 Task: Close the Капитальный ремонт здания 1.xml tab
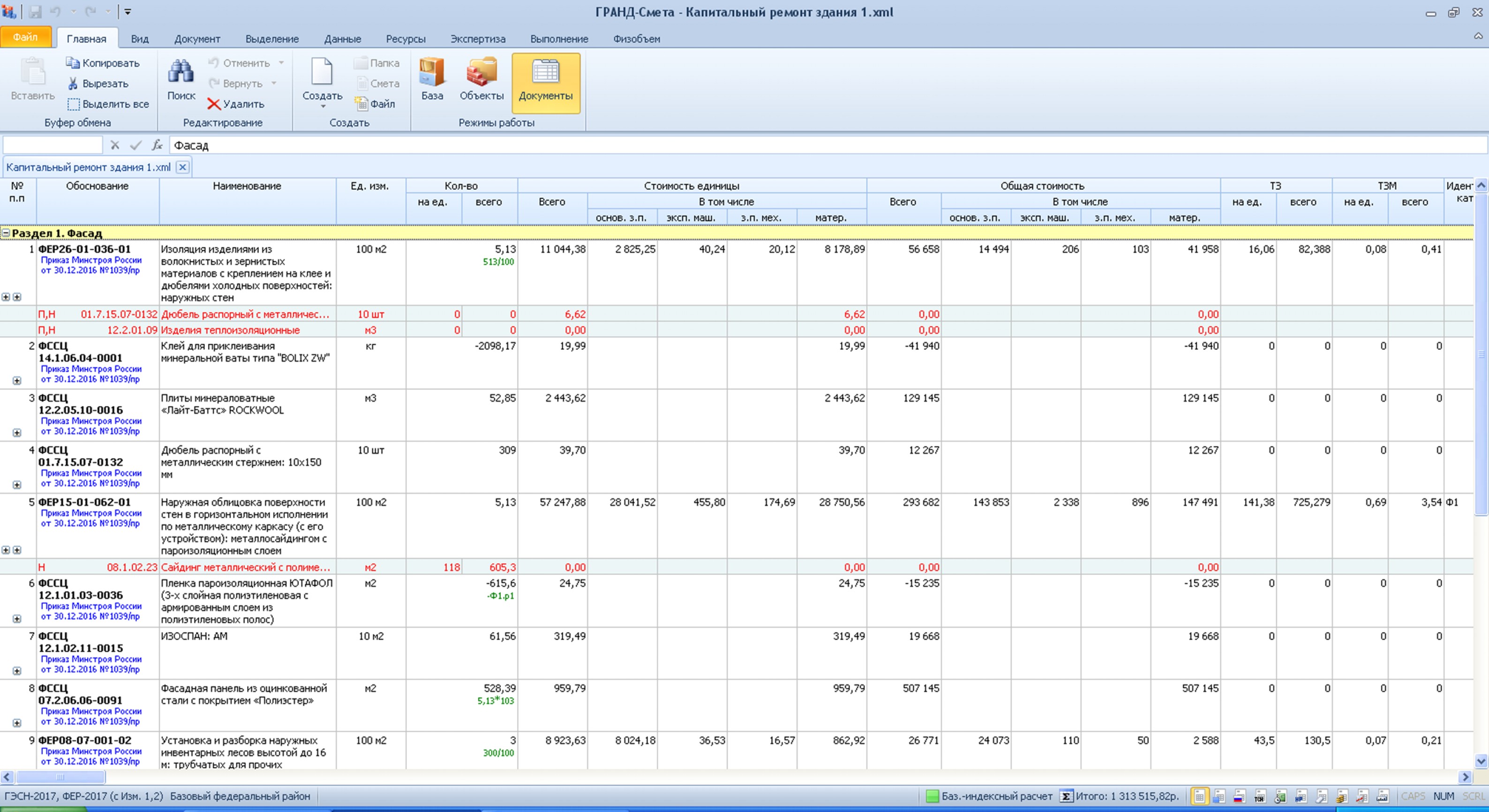(183, 167)
